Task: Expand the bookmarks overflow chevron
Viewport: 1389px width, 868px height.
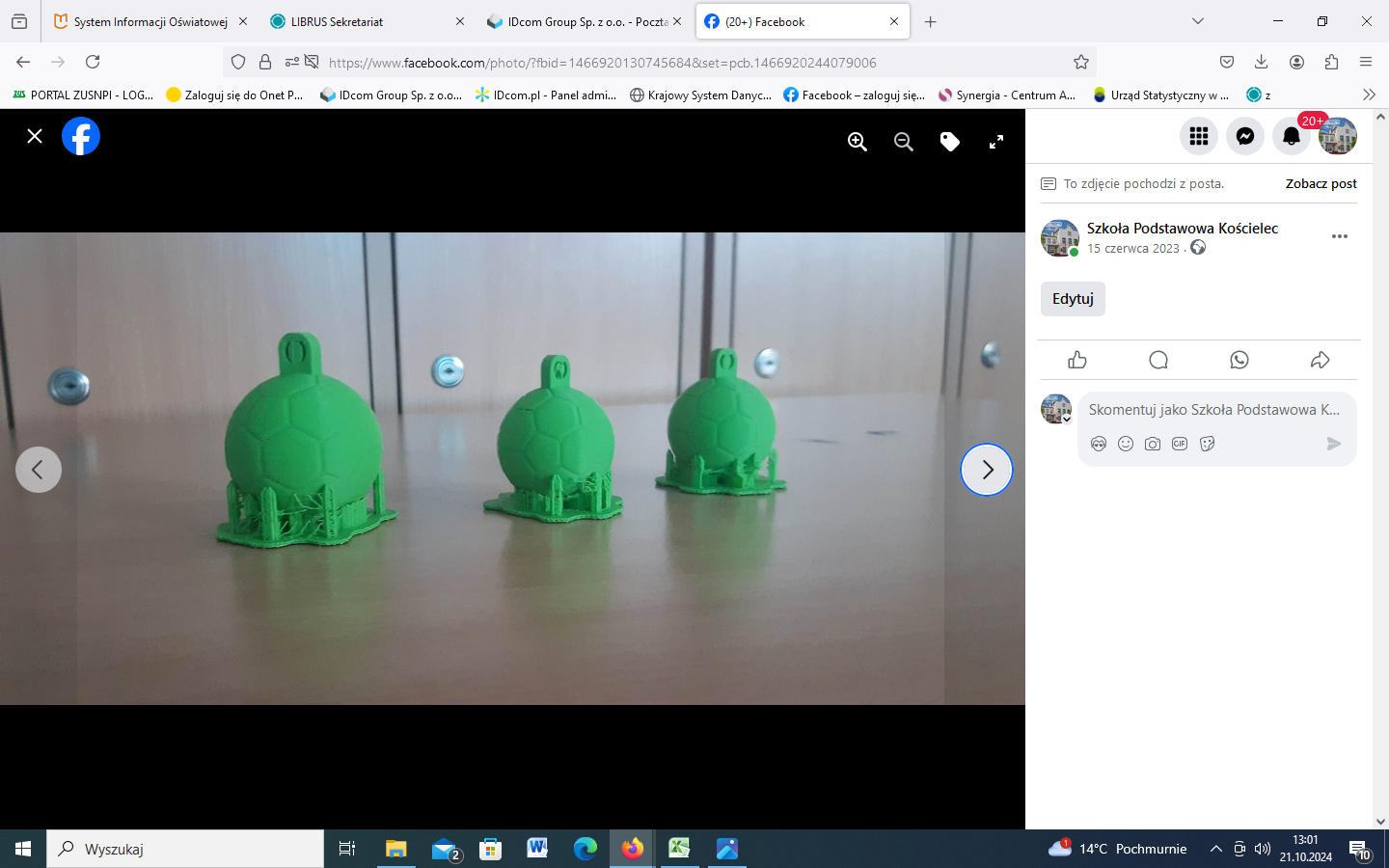Action: coord(1369,95)
